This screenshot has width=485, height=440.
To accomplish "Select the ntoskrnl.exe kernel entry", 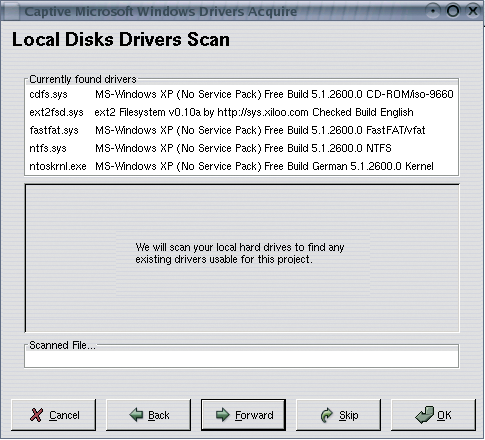I will coord(241,166).
